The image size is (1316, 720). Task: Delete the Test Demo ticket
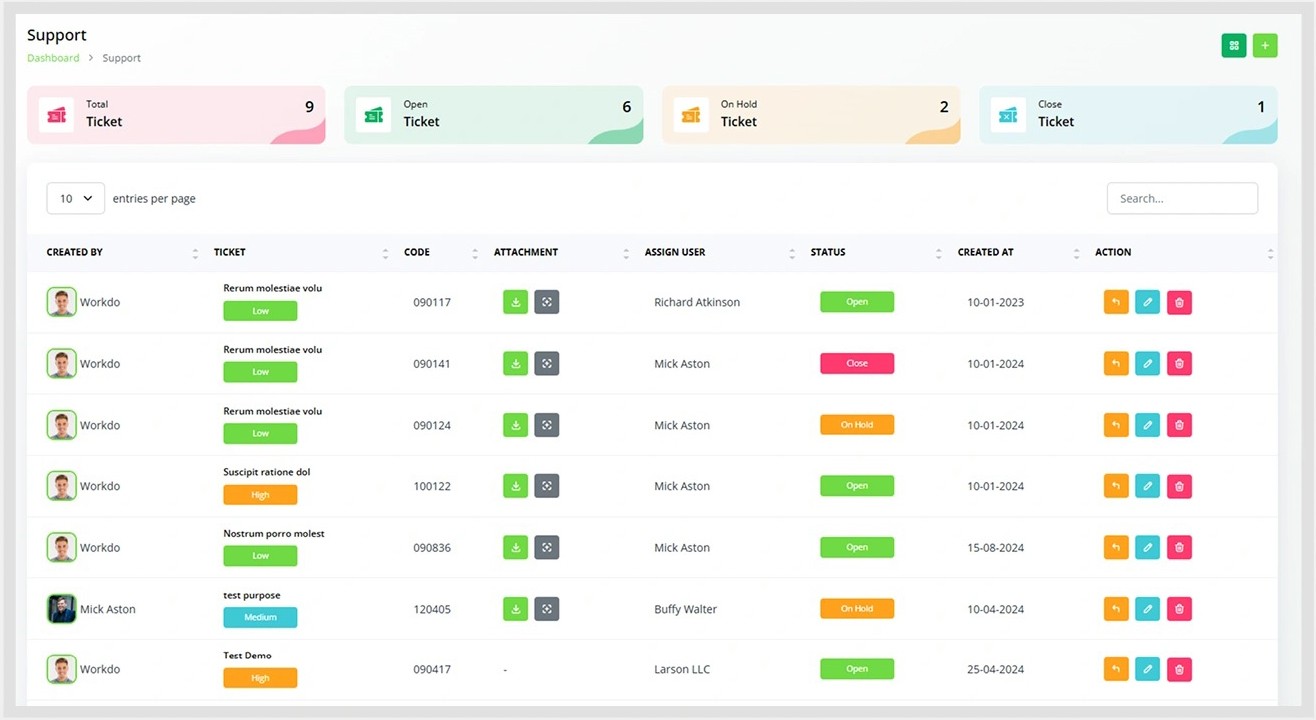coord(1179,670)
